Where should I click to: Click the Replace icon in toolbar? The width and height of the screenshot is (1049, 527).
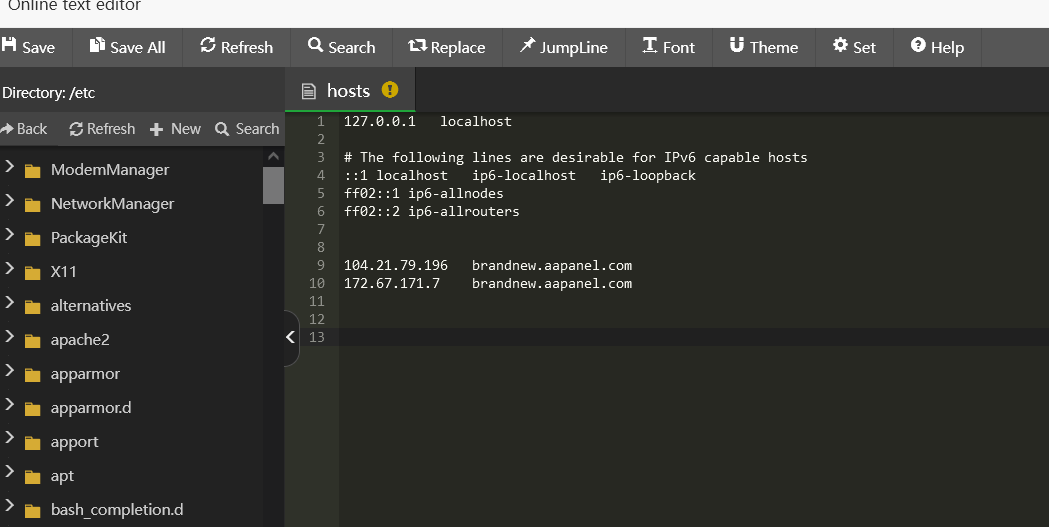pyautogui.click(x=417, y=46)
